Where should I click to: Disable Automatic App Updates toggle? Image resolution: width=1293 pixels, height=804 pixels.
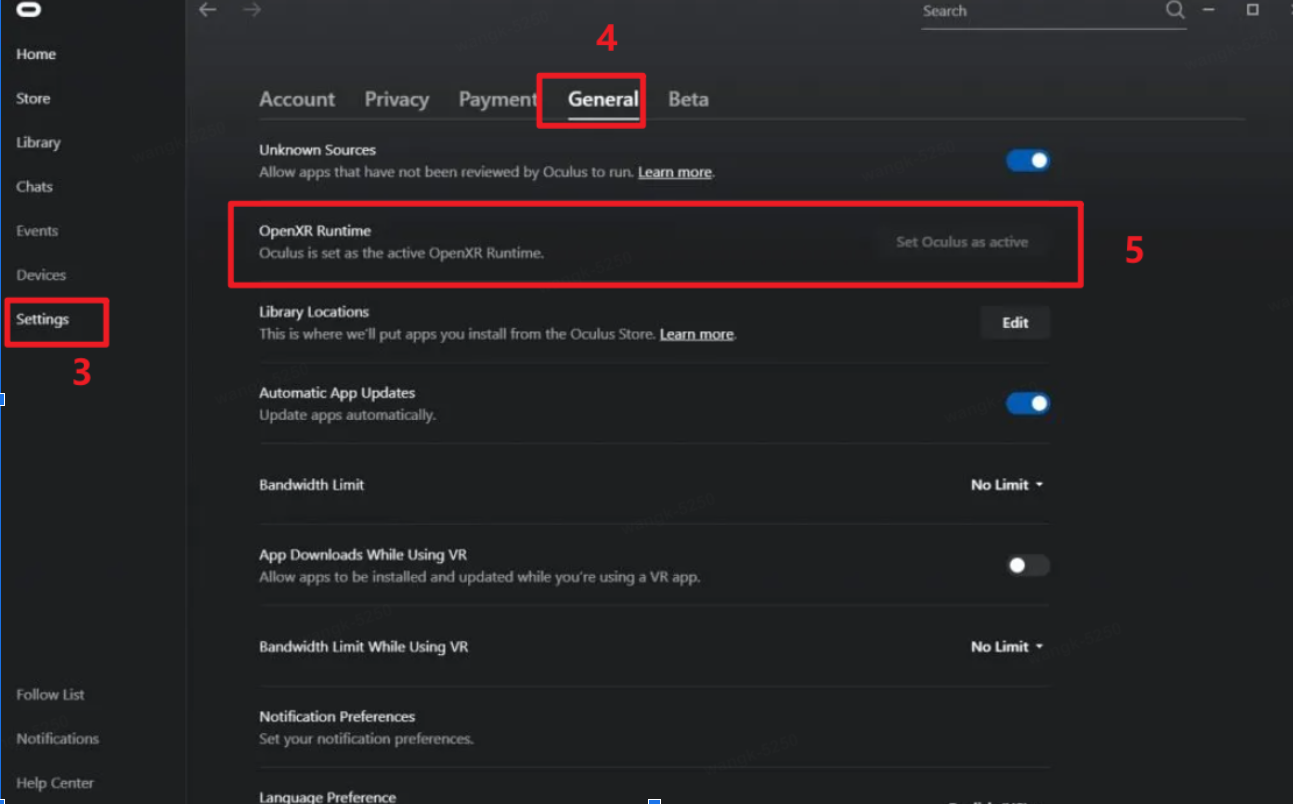click(1028, 403)
